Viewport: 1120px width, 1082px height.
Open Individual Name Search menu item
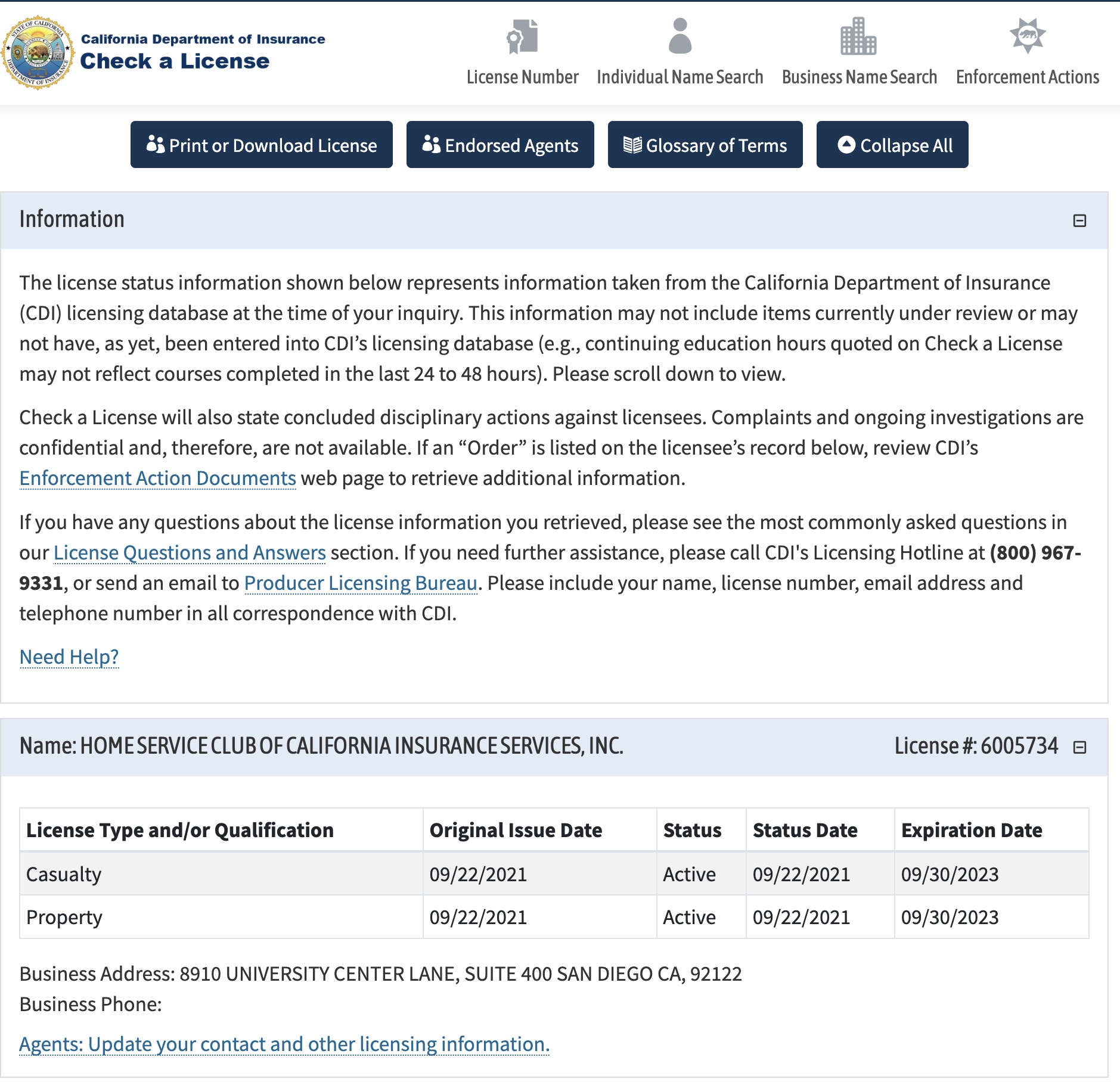[x=680, y=77]
